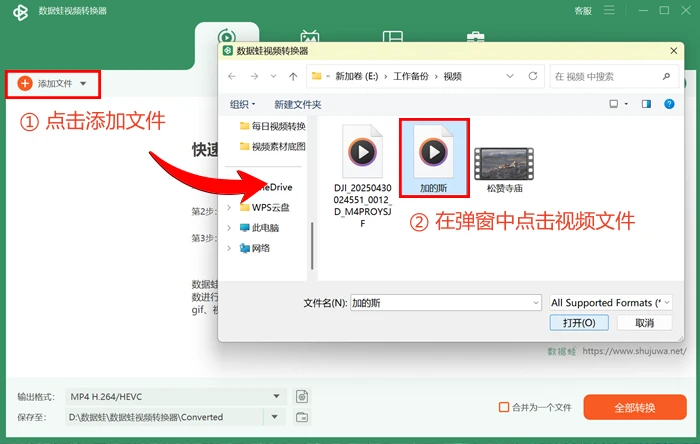Screen dimensions: 700x444
Task: Click the 文件名 input field
Action: pos(441,303)
